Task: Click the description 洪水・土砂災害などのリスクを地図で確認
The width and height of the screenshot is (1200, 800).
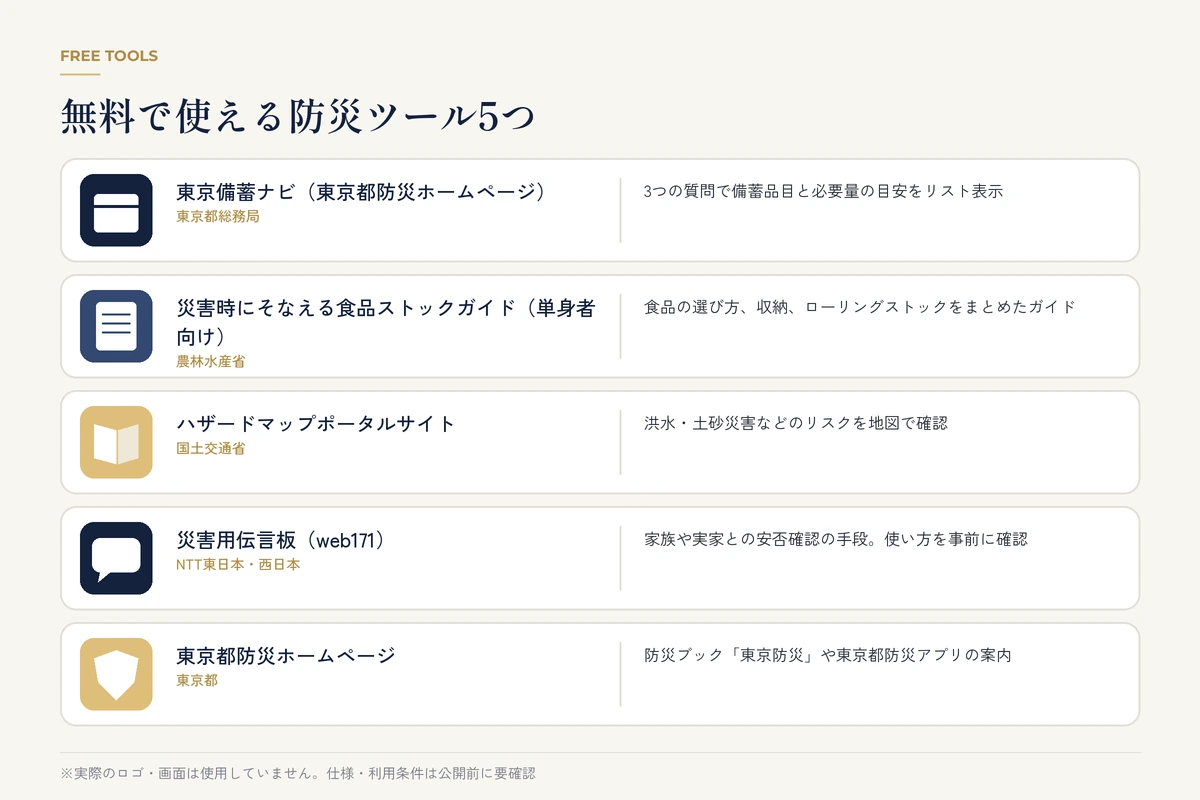Action: tap(796, 423)
